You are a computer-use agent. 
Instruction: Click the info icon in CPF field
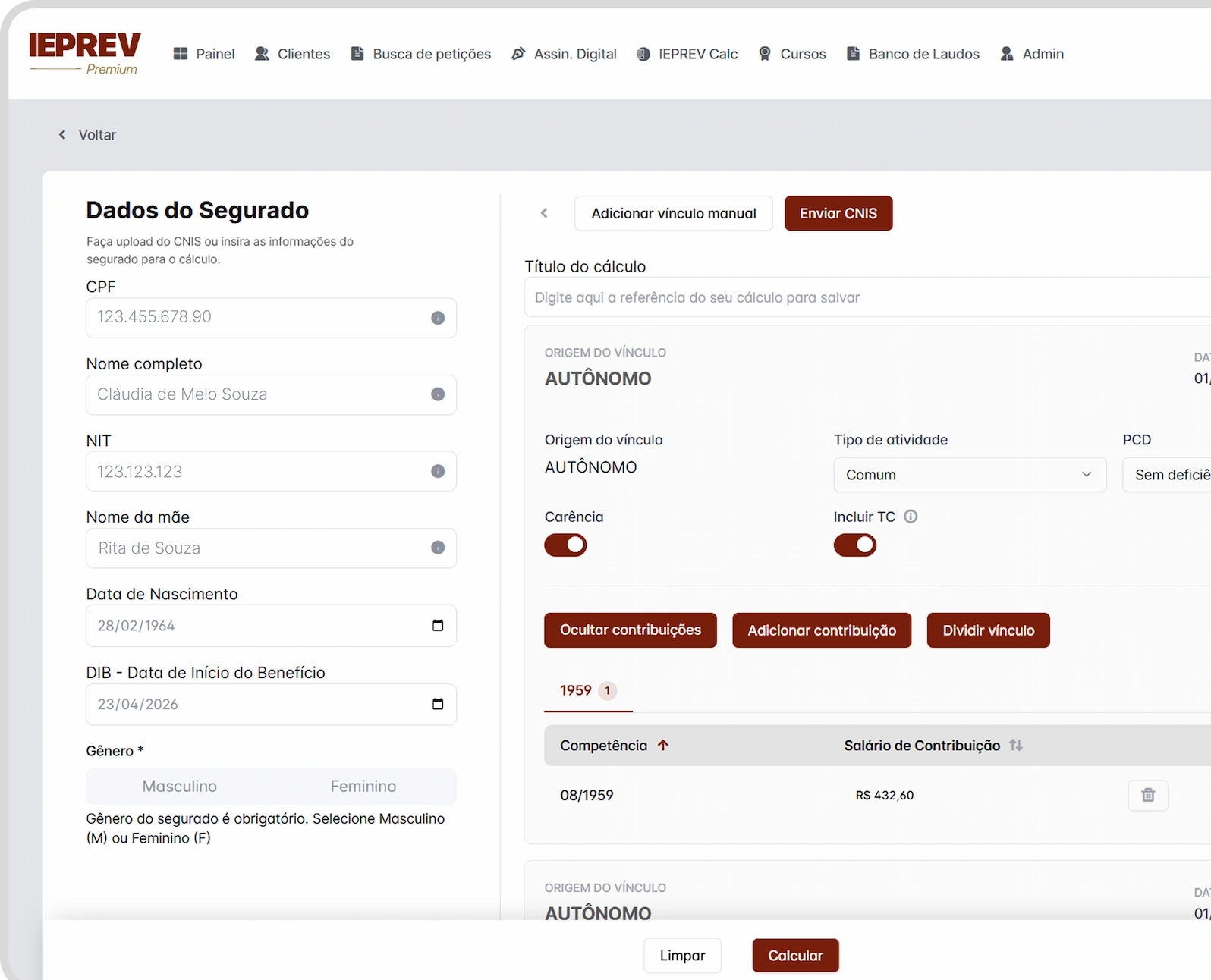438,318
